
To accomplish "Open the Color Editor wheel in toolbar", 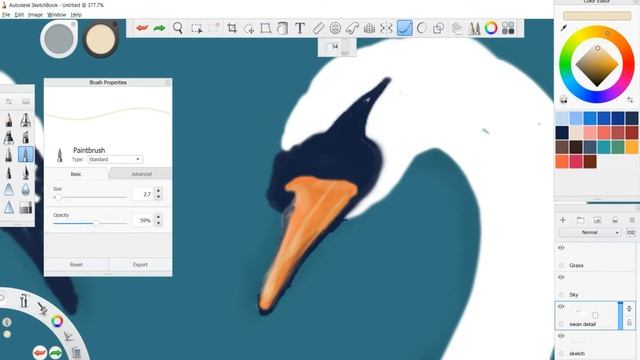I will click(x=491, y=28).
